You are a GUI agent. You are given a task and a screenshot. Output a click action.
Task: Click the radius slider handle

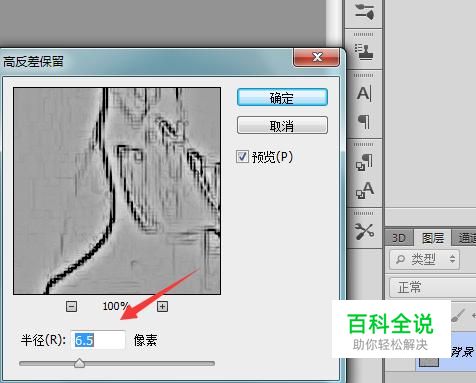pyautogui.click(x=79, y=363)
